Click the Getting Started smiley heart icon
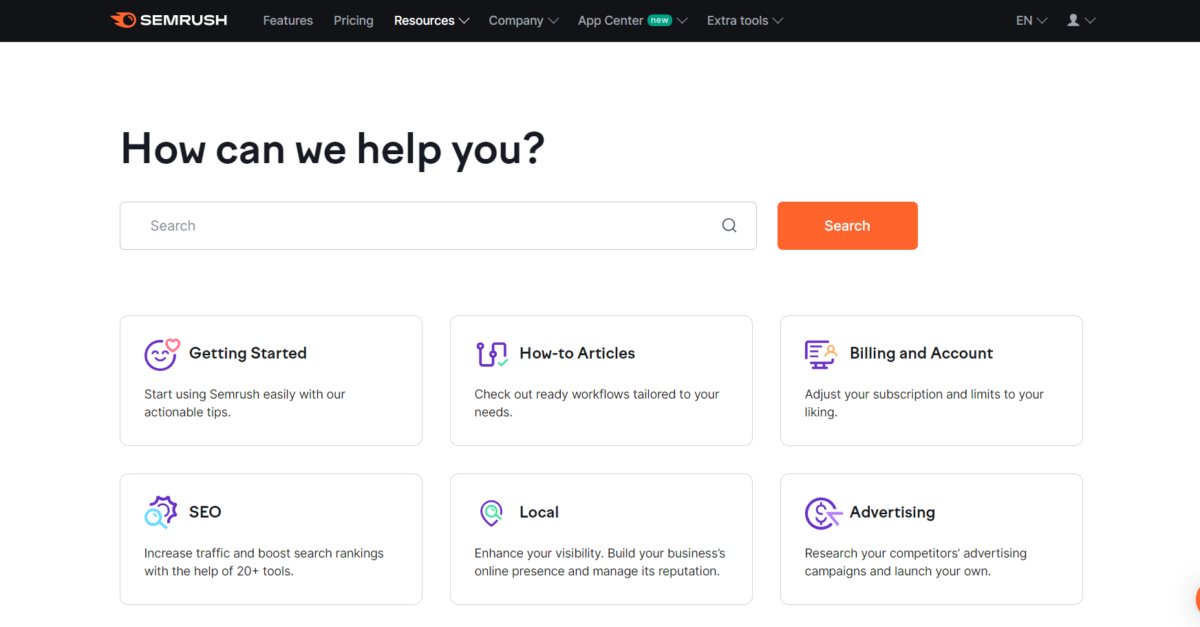 click(161, 354)
